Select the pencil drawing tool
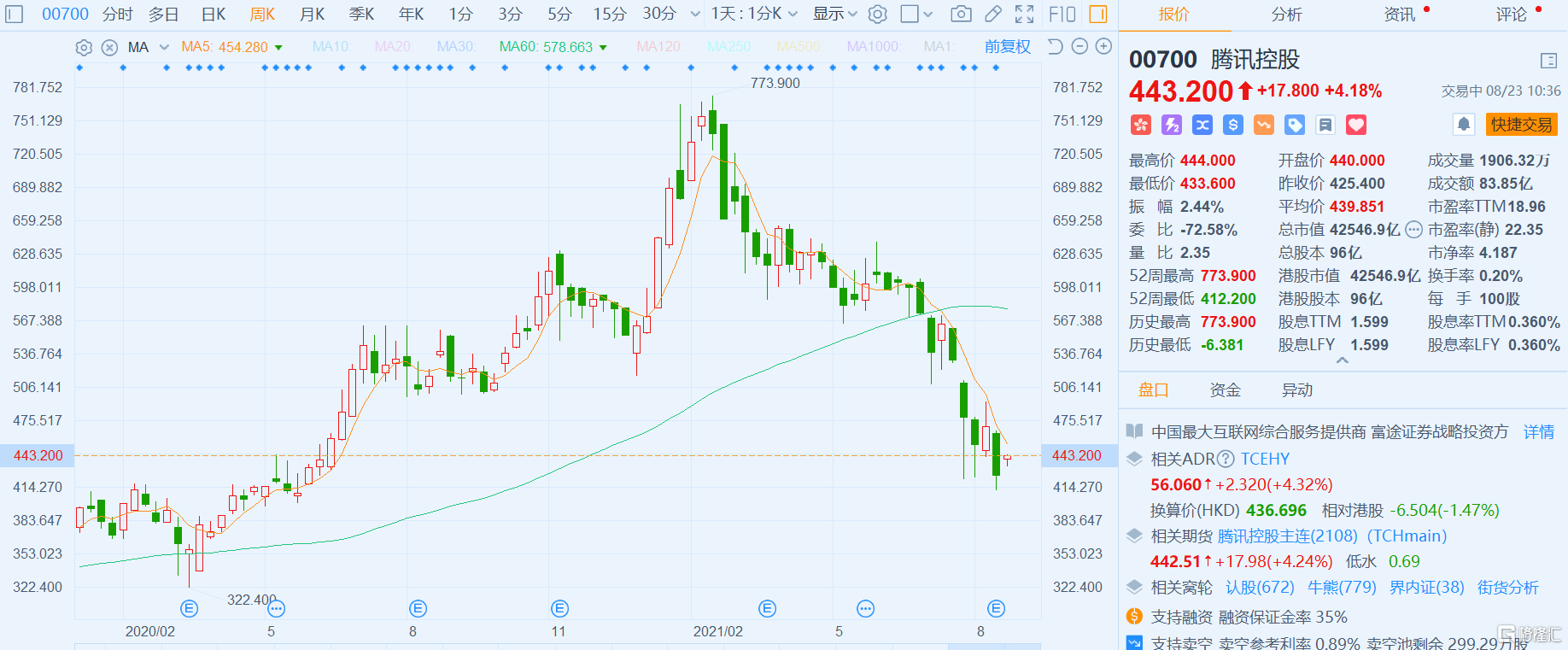The image size is (1568, 650). (993, 14)
